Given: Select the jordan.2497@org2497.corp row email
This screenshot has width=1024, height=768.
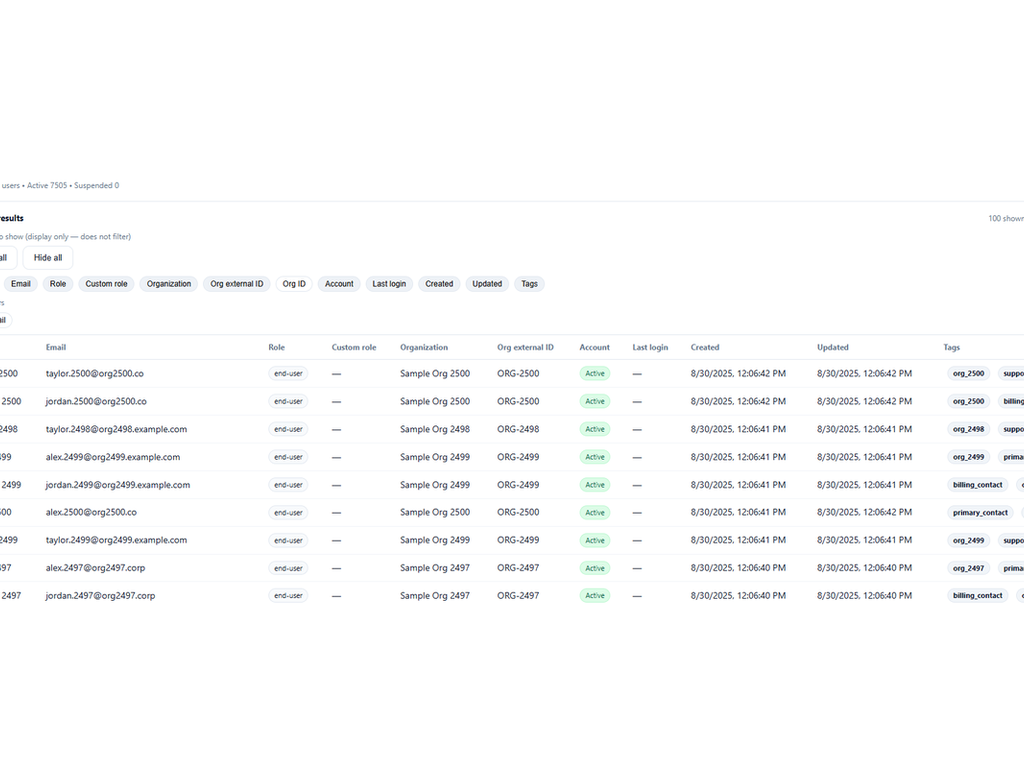Looking at the screenshot, I should click(100, 596).
